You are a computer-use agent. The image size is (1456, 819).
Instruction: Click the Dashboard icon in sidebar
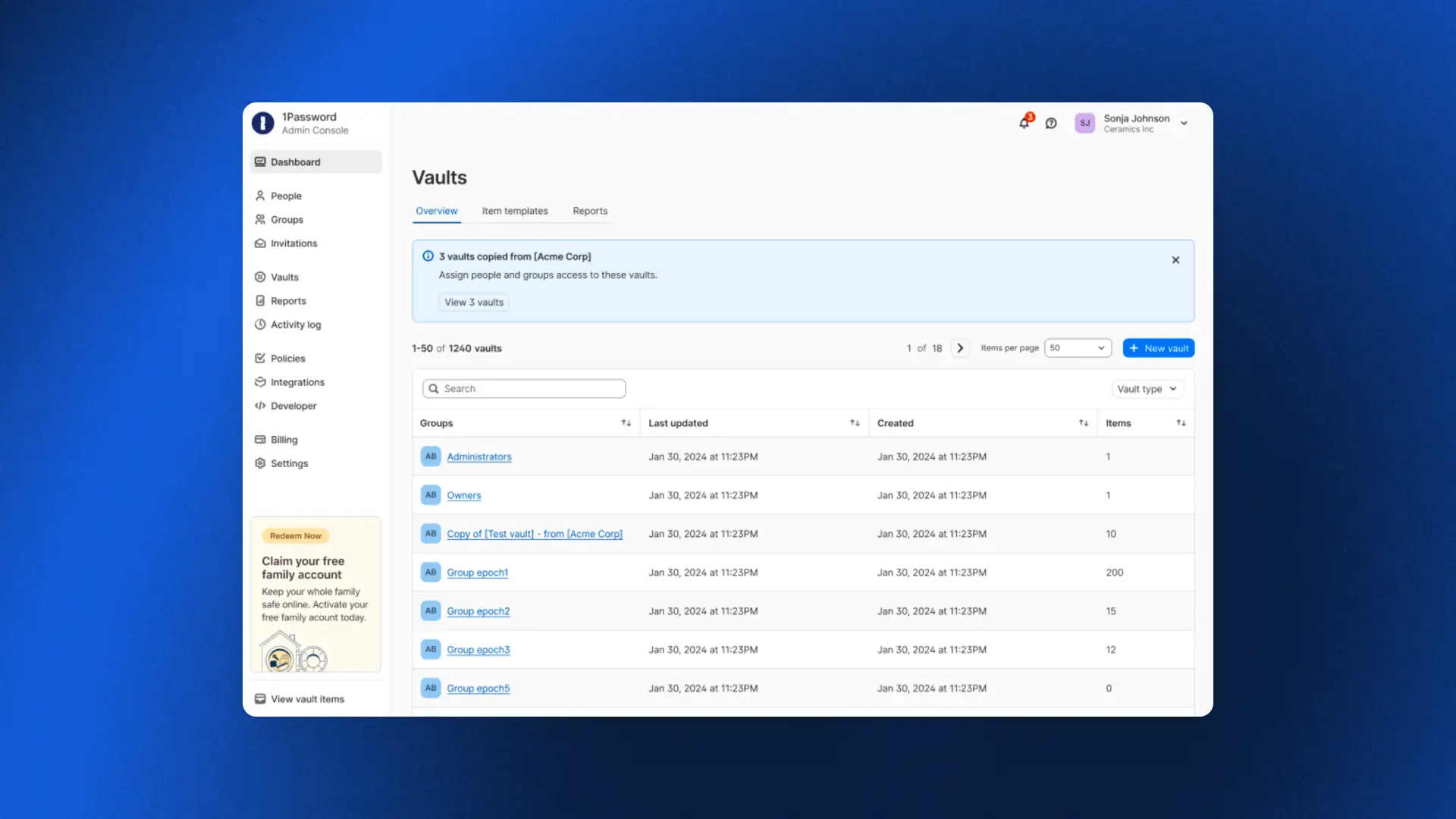(x=260, y=162)
